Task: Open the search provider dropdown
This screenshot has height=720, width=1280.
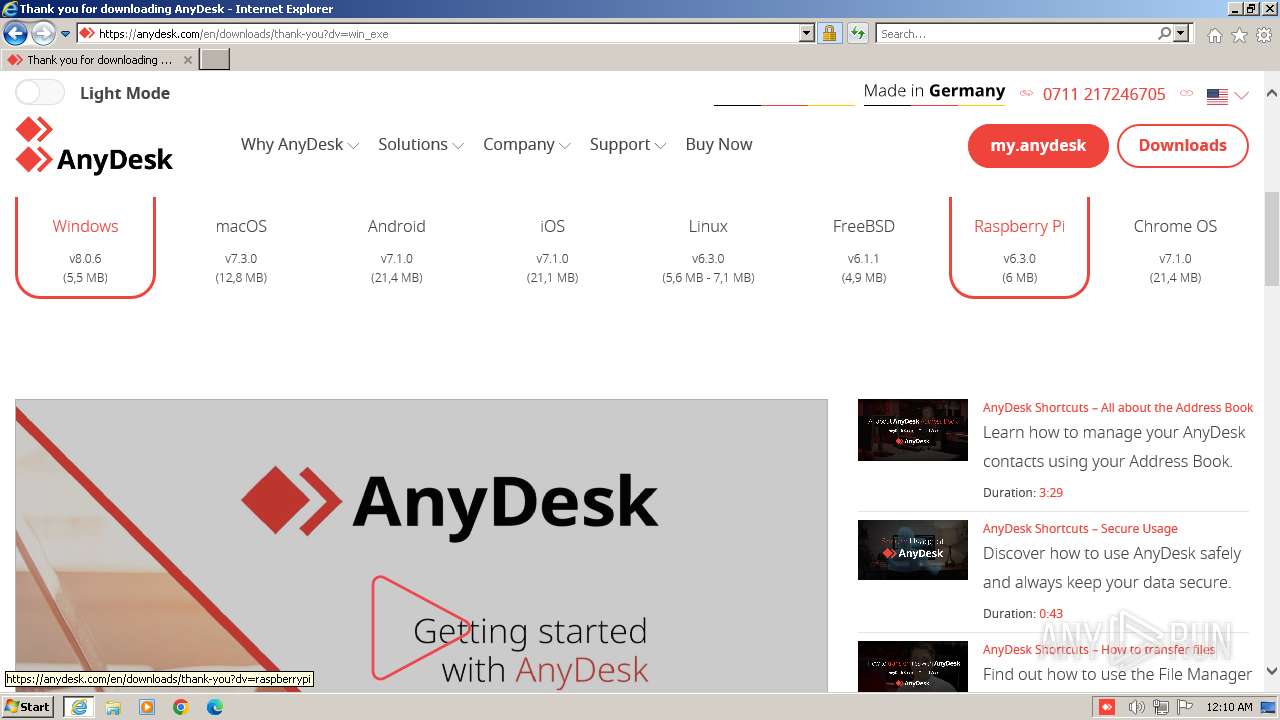Action: [x=1181, y=33]
